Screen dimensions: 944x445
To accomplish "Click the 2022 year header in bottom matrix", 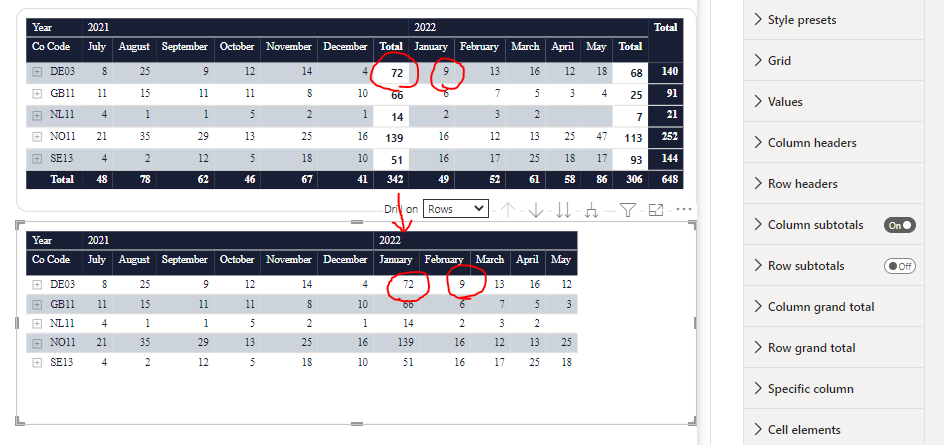I will click(390, 240).
